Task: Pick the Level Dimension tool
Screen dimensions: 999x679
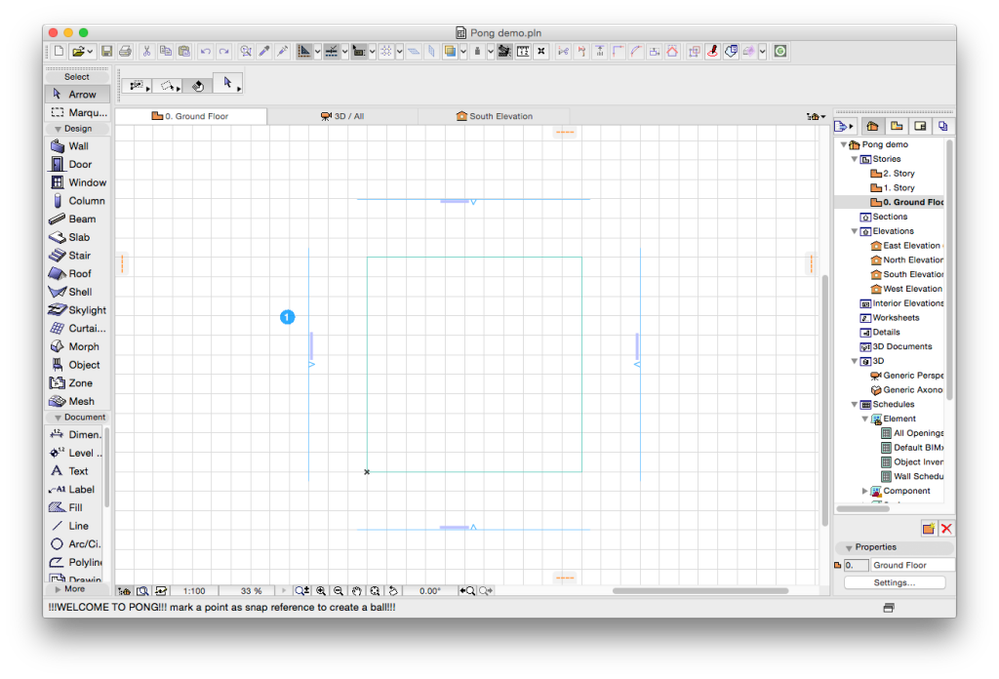Action: click(x=75, y=453)
